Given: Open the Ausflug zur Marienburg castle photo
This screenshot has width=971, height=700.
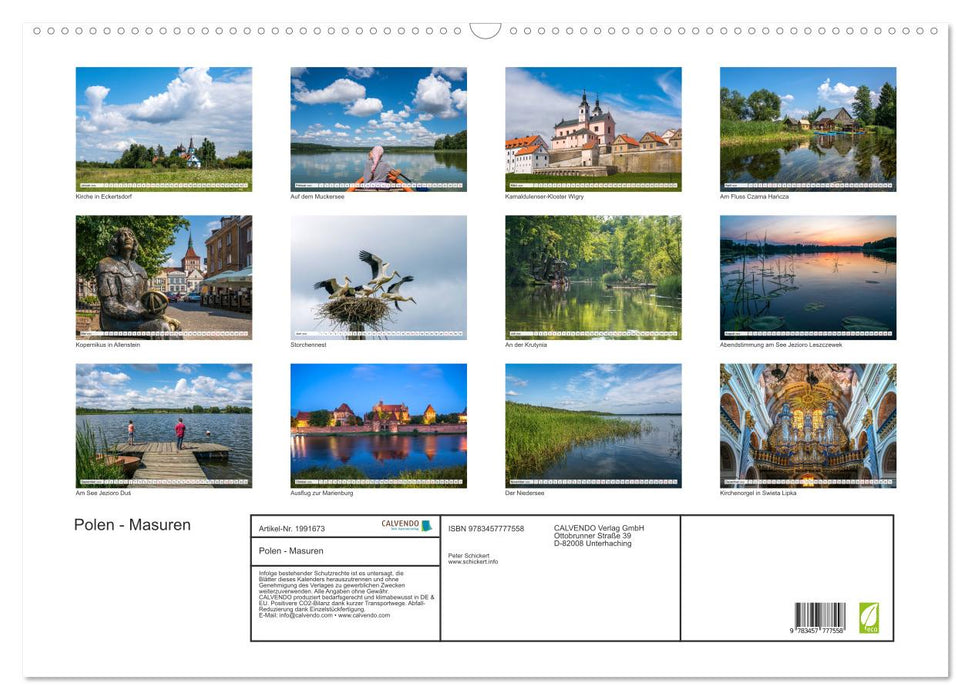Looking at the screenshot, I should tap(378, 423).
